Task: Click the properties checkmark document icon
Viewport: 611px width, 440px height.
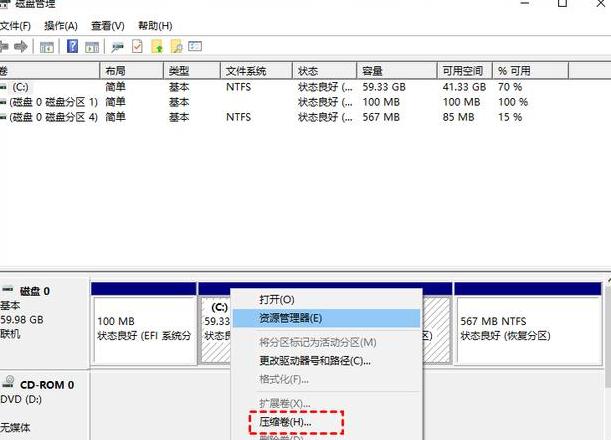Action: pos(137,46)
